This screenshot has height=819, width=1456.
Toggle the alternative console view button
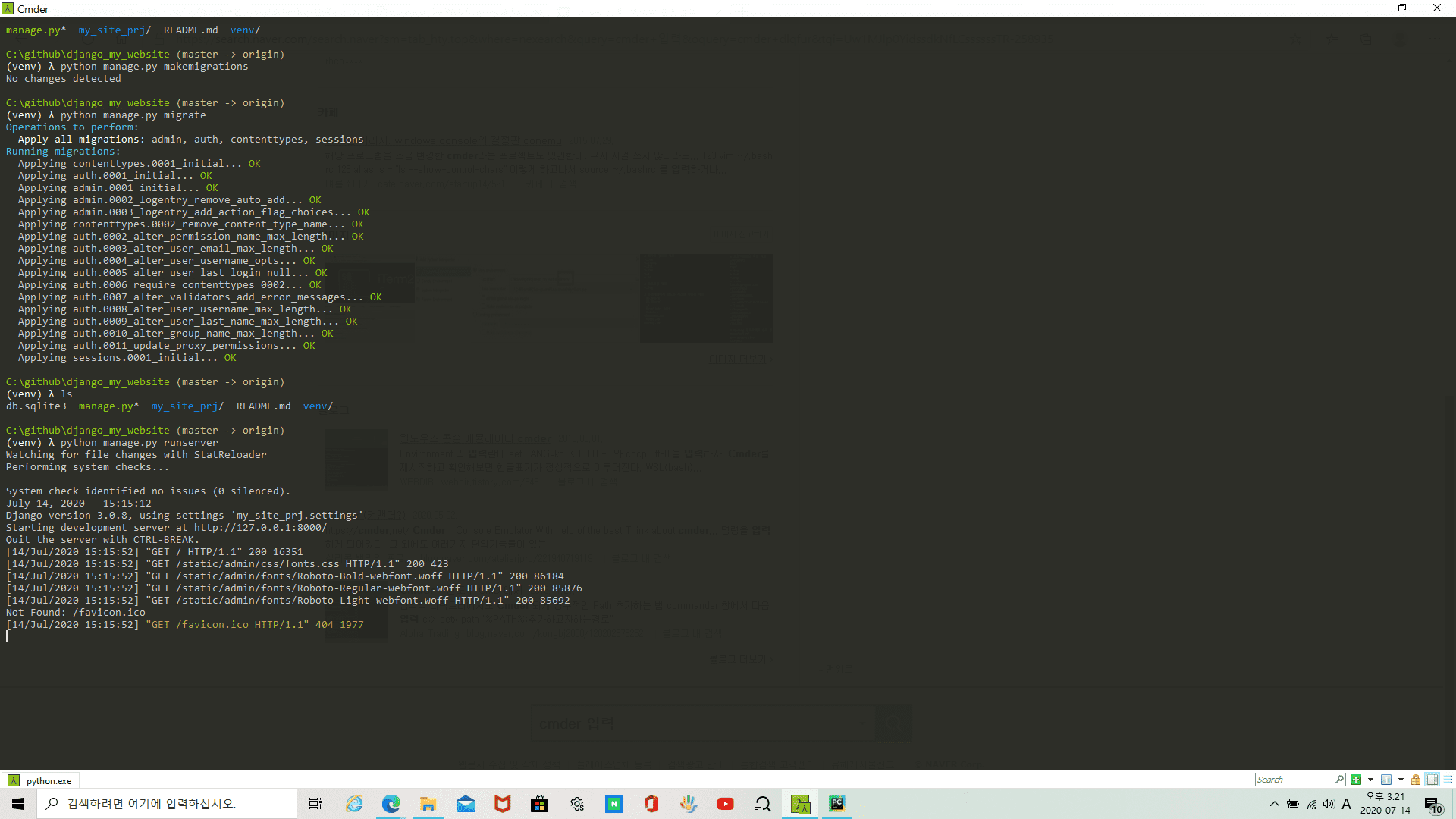(1432, 780)
